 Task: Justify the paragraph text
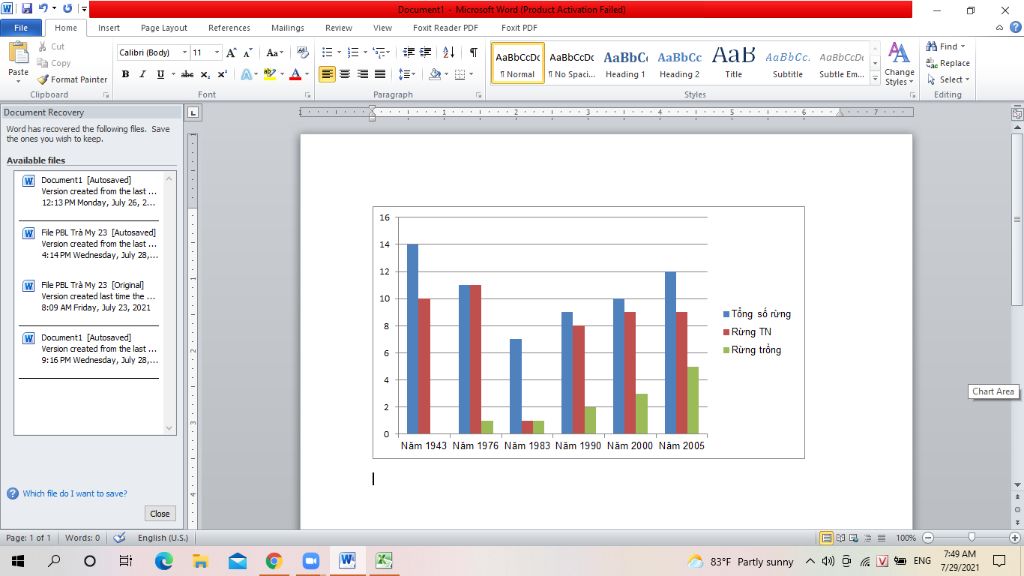[x=380, y=74]
